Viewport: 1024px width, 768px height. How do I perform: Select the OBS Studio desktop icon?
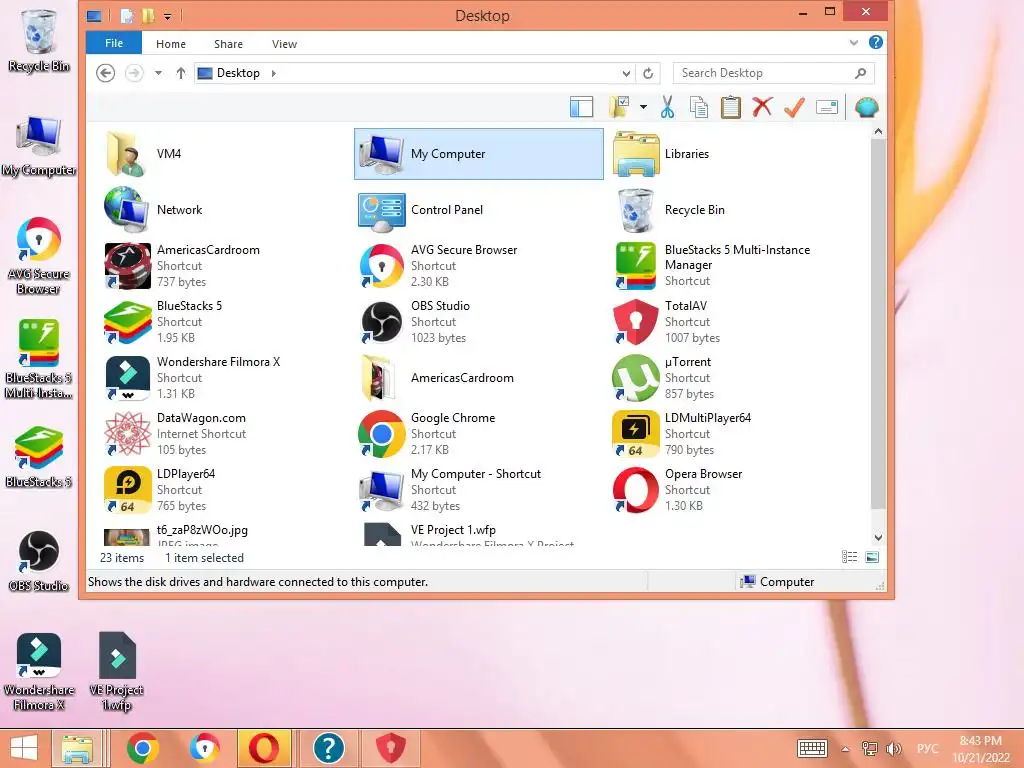coord(39,562)
